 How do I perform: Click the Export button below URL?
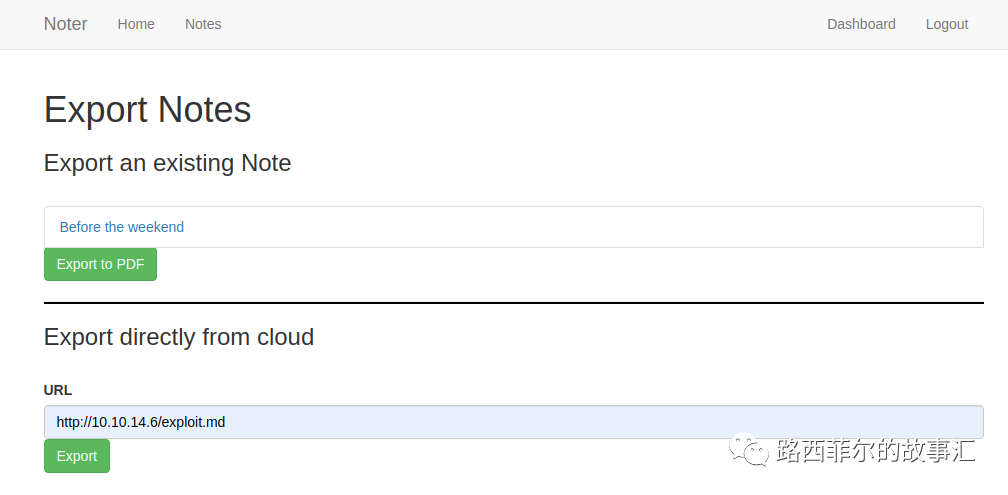tap(77, 456)
